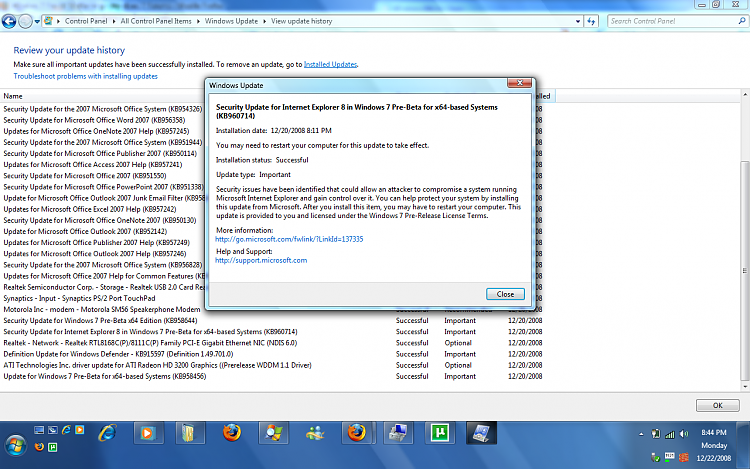Viewport: 750px width, 469px height.
Task: Click small Media Player quick launch icon
Action: point(79,430)
